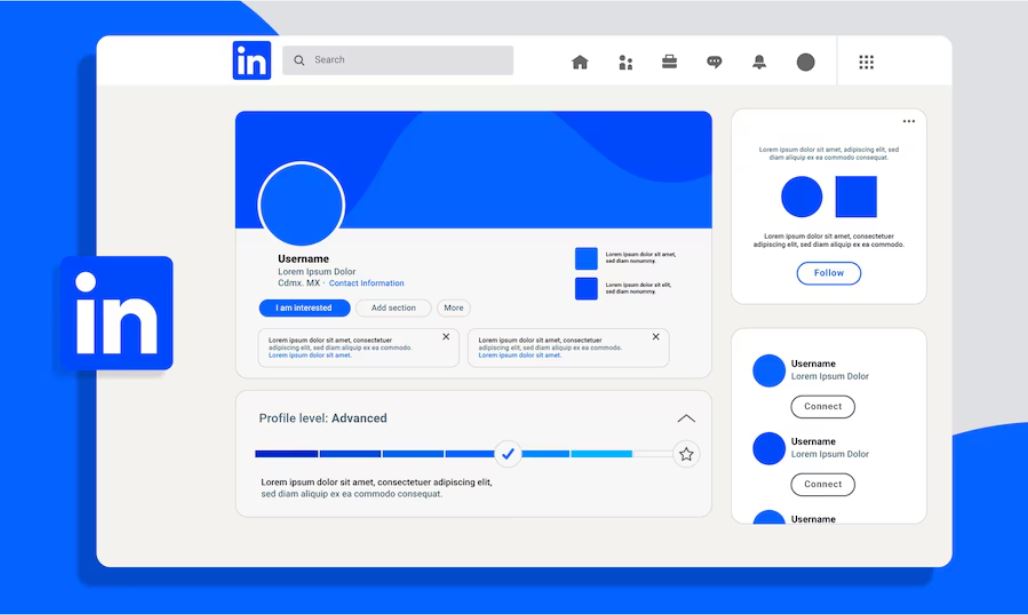Click the Cdmx. MX location text
1028x615 pixels.
(x=299, y=283)
